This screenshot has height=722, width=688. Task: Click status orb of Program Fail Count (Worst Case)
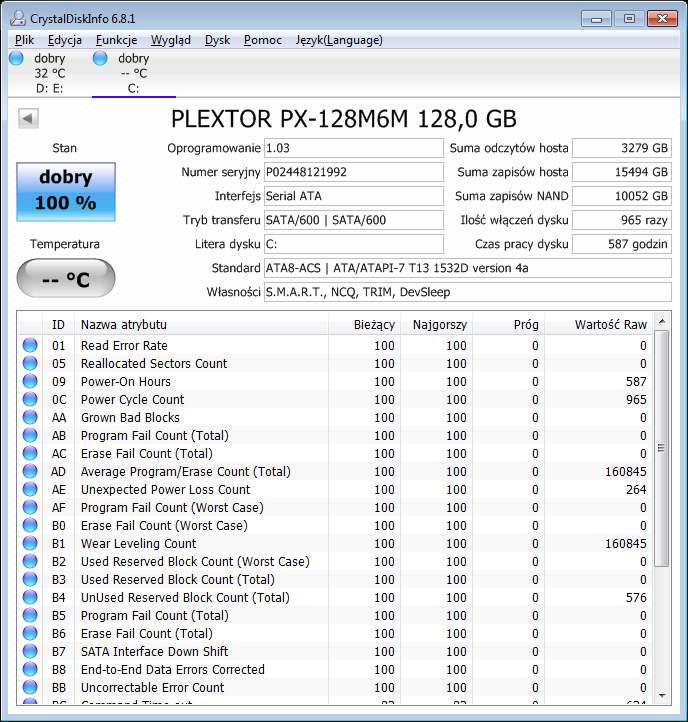(30, 507)
